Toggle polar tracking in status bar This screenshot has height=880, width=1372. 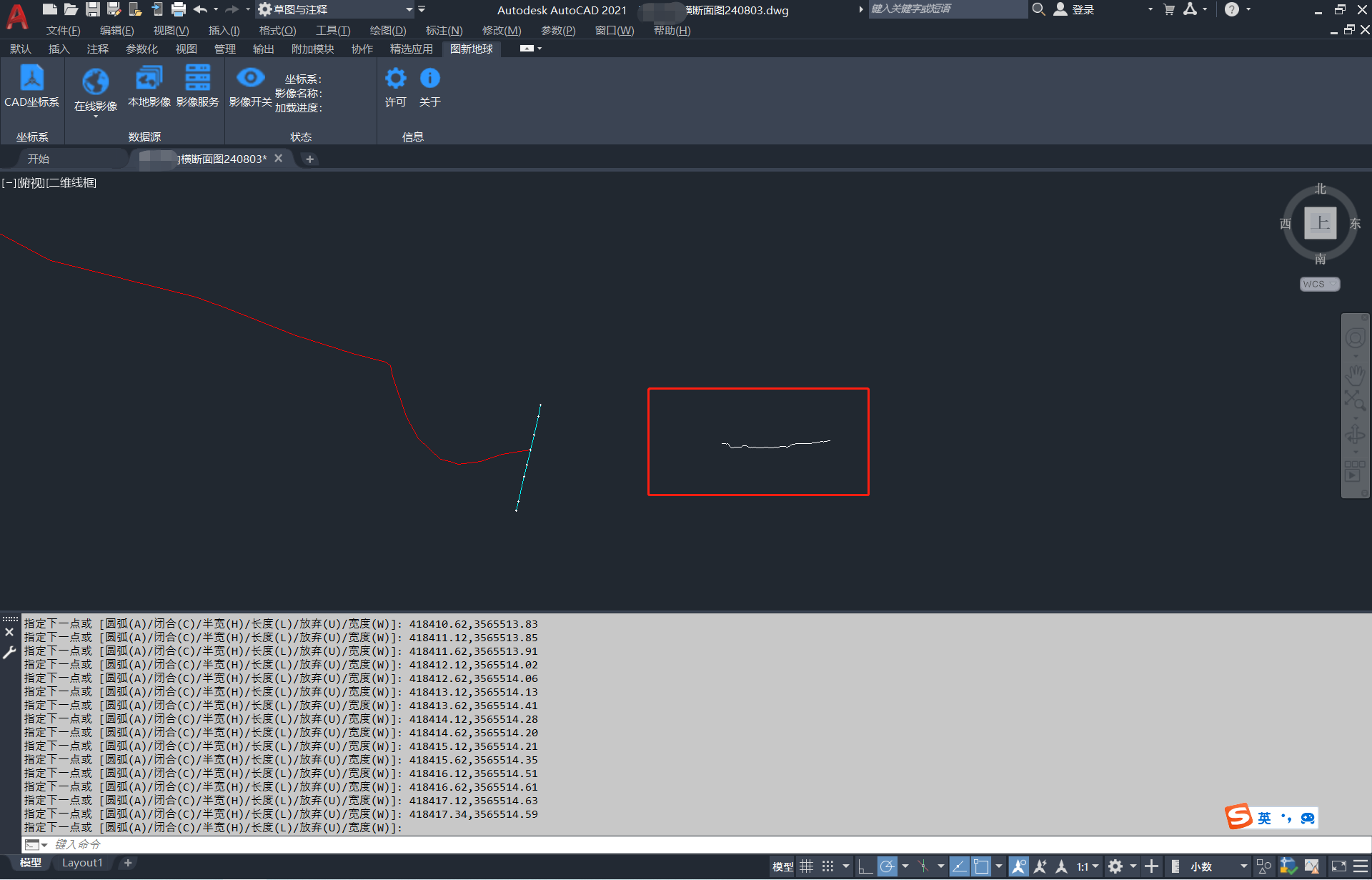tap(887, 866)
